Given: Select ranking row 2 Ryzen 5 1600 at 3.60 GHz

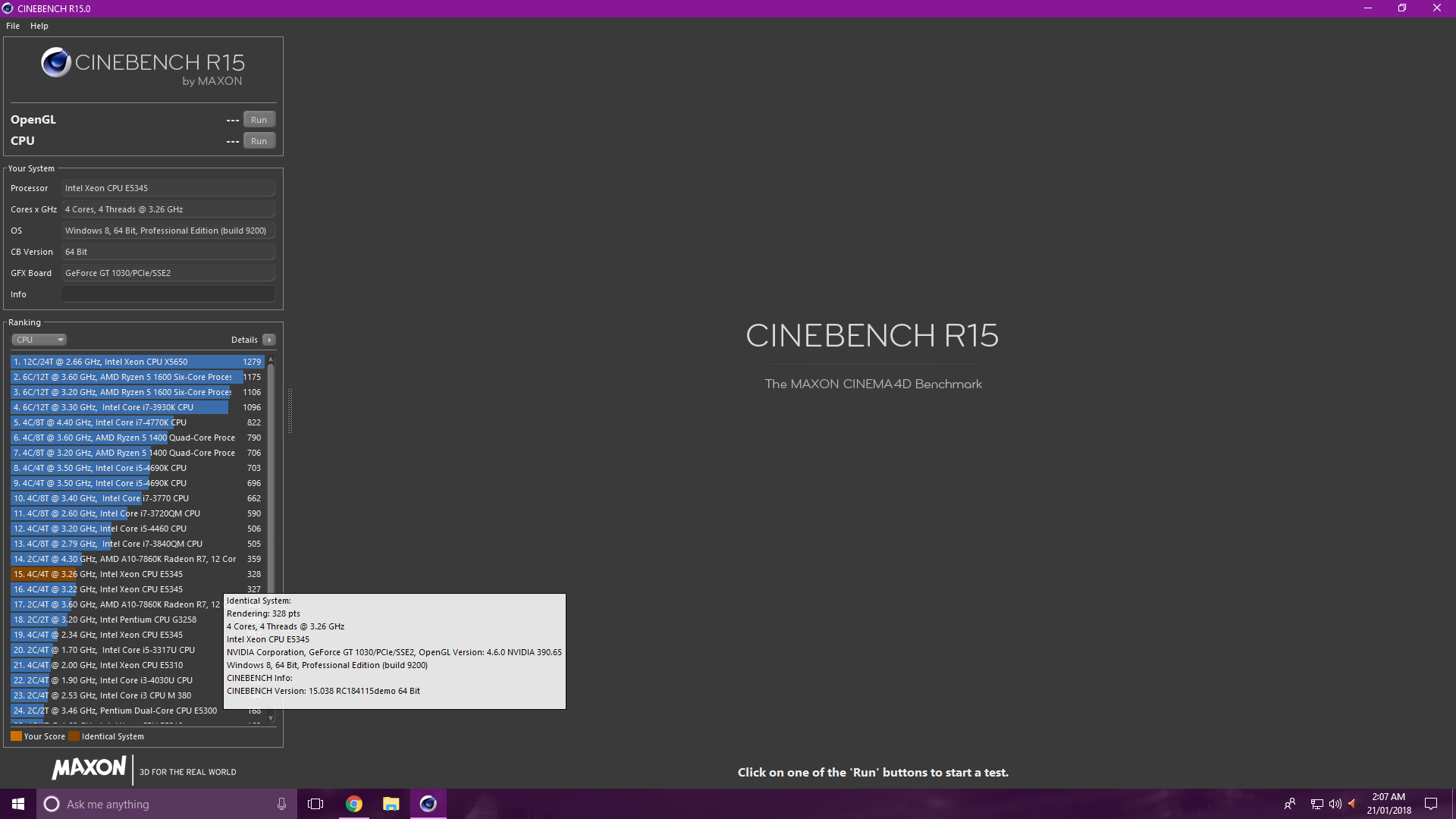Looking at the screenshot, I should coord(137,377).
